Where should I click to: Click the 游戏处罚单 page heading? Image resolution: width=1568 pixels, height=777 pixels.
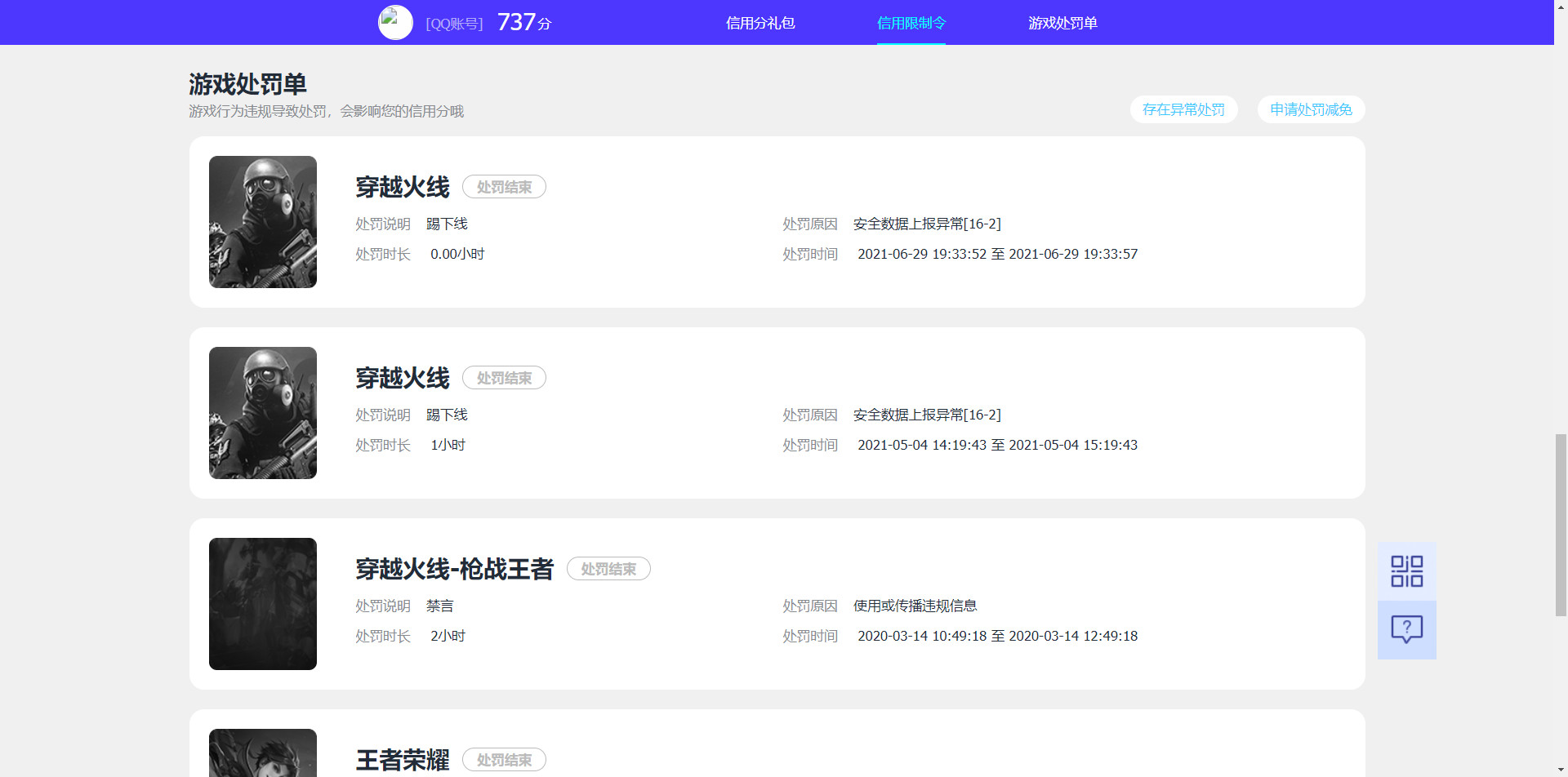pos(247,84)
